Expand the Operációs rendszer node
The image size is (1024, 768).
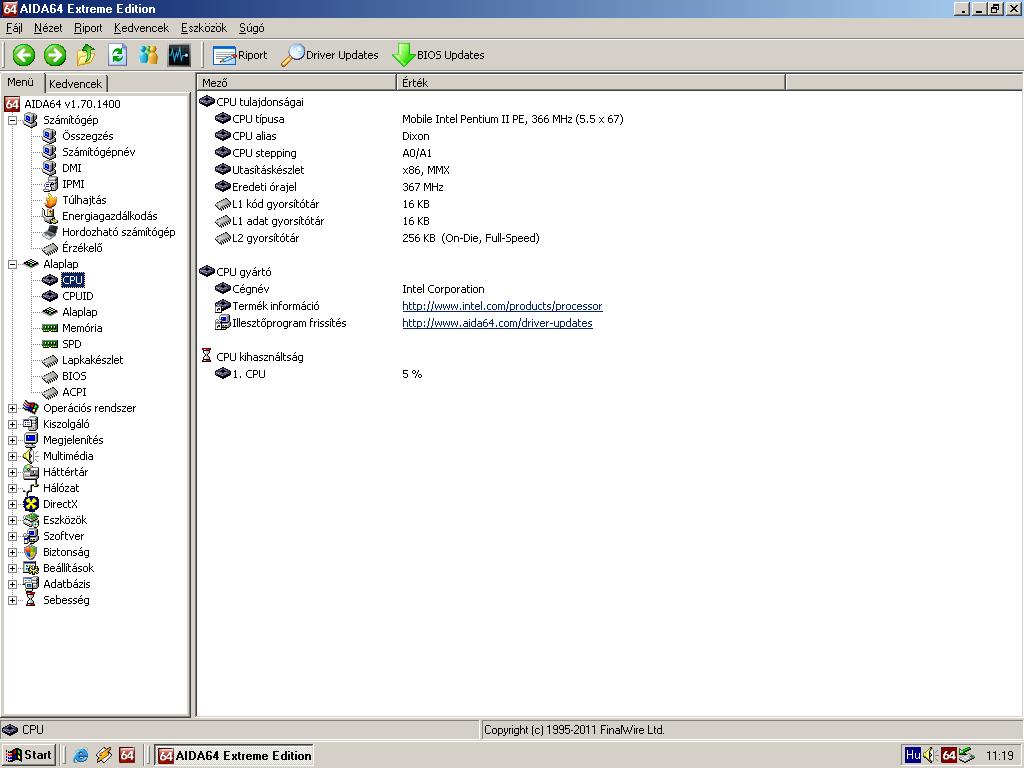point(12,408)
